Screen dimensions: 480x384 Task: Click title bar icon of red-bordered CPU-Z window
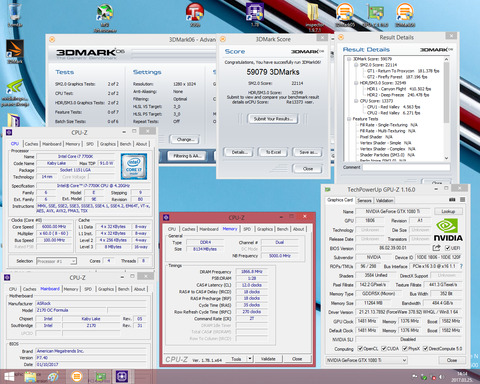166,217
